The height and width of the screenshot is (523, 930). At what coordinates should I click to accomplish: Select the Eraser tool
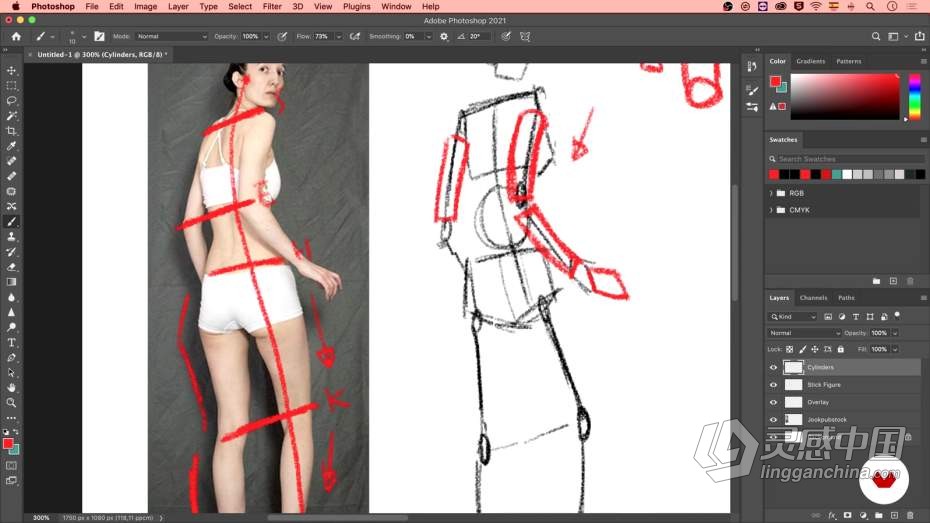coord(11,267)
